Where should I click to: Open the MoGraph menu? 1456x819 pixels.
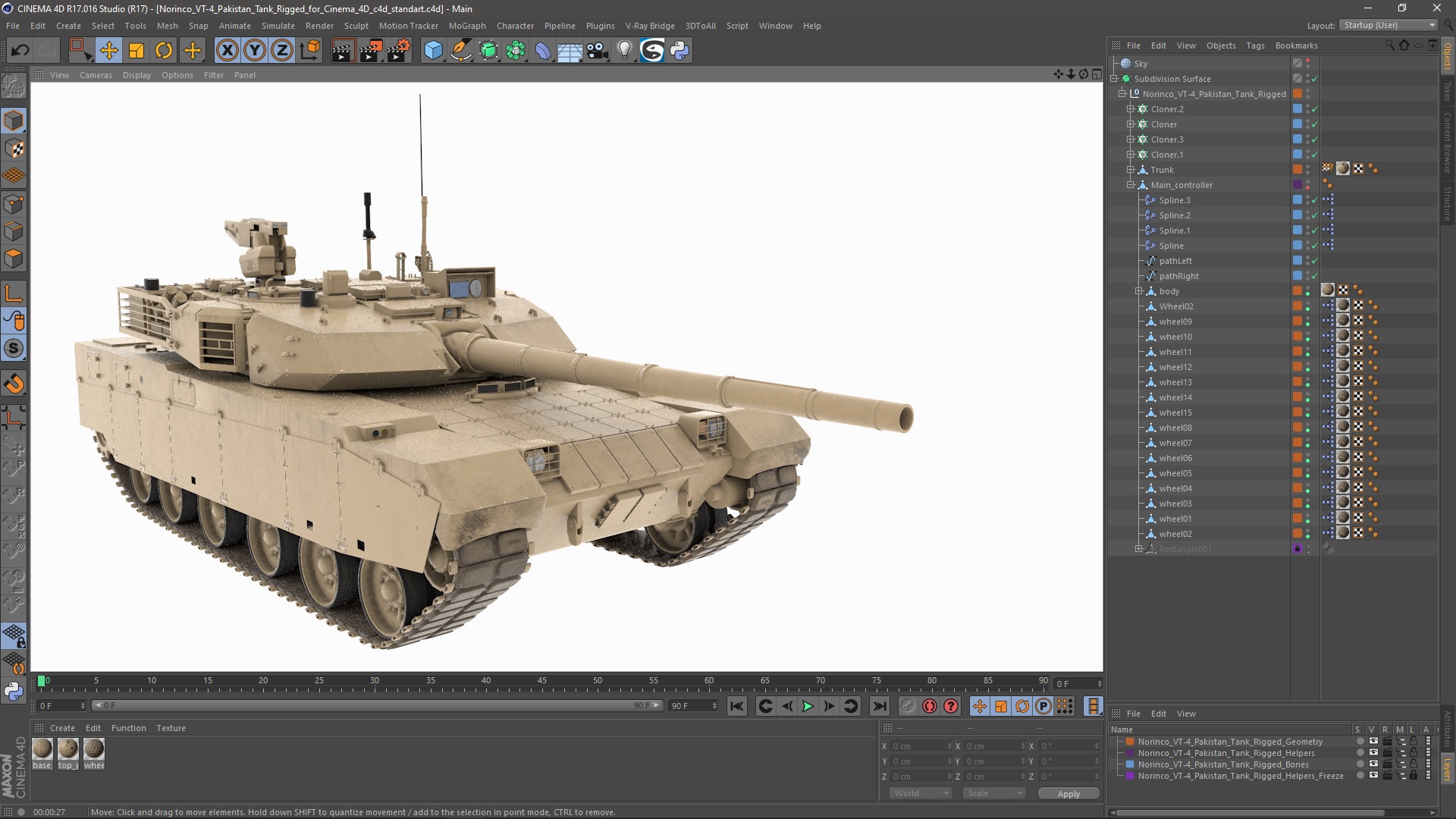tap(467, 26)
